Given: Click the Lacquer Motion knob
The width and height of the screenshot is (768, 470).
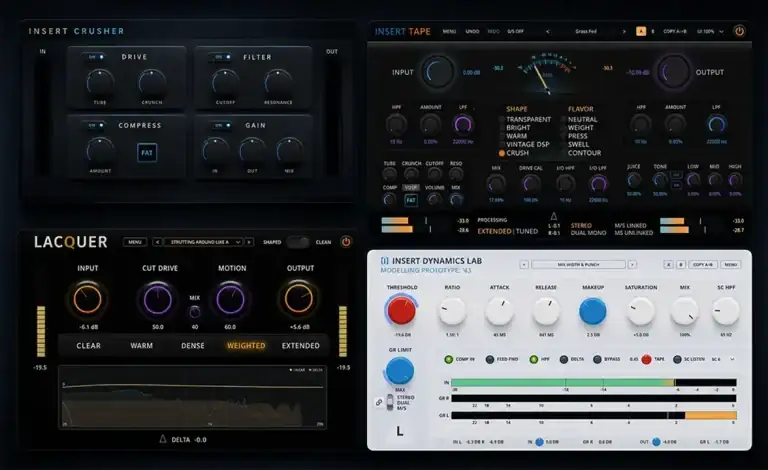Looking at the screenshot, I should pyautogui.click(x=230, y=299).
